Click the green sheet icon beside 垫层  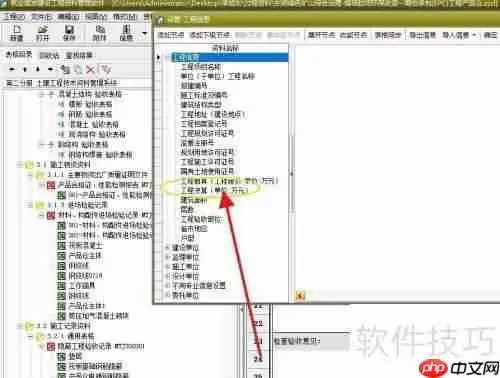(x=61, y=356)
